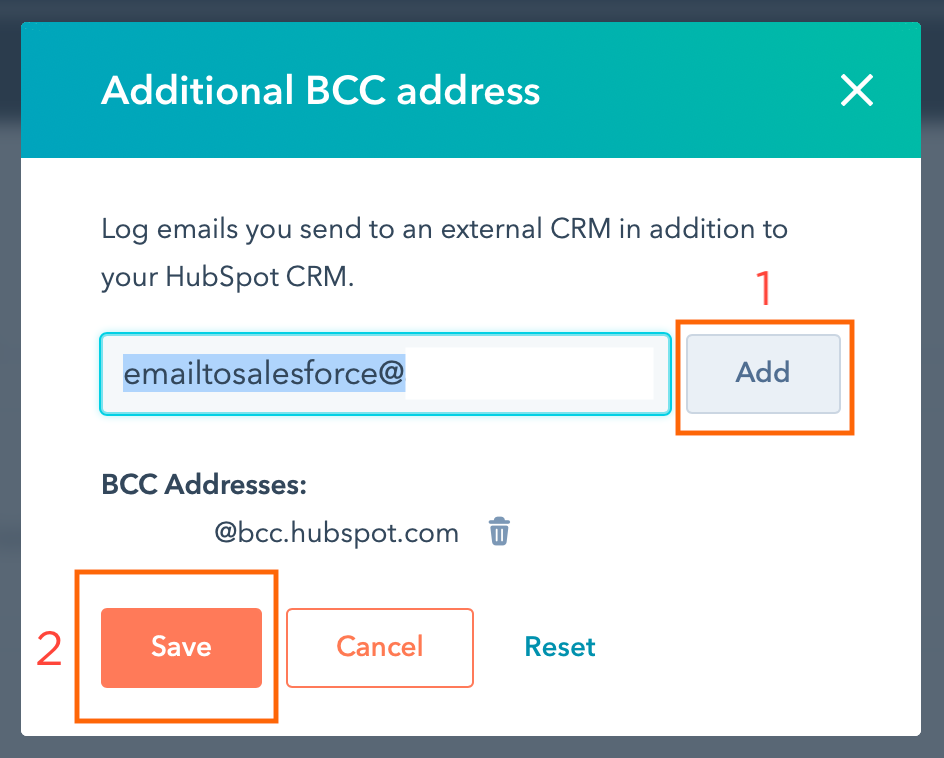Click Add to append the BCC address
Image resolution: width=944 pixels, height=758 pixels.
pos(763,373)
